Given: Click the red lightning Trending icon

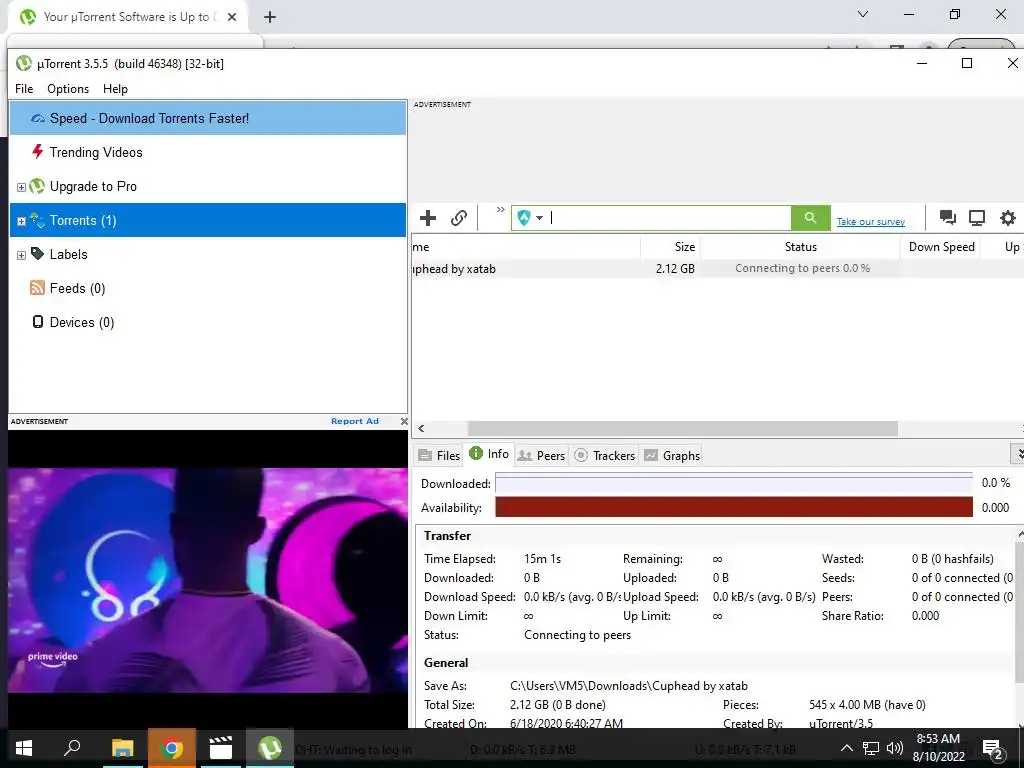Looking at the screenshot, I should click(x=38, y=152).
